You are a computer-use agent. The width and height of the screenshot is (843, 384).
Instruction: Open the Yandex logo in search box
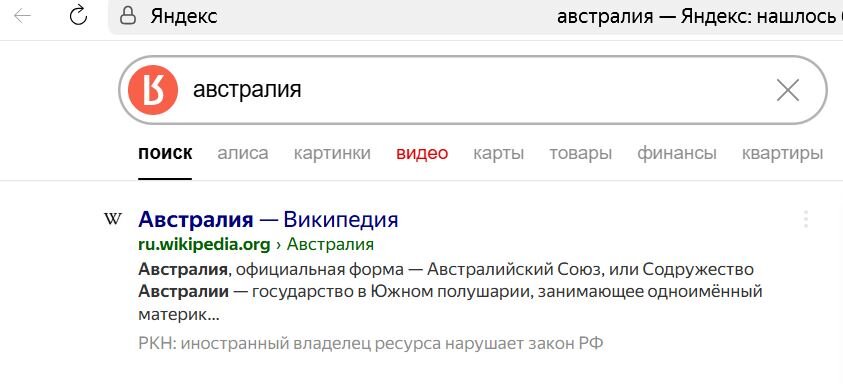[153, 90]
